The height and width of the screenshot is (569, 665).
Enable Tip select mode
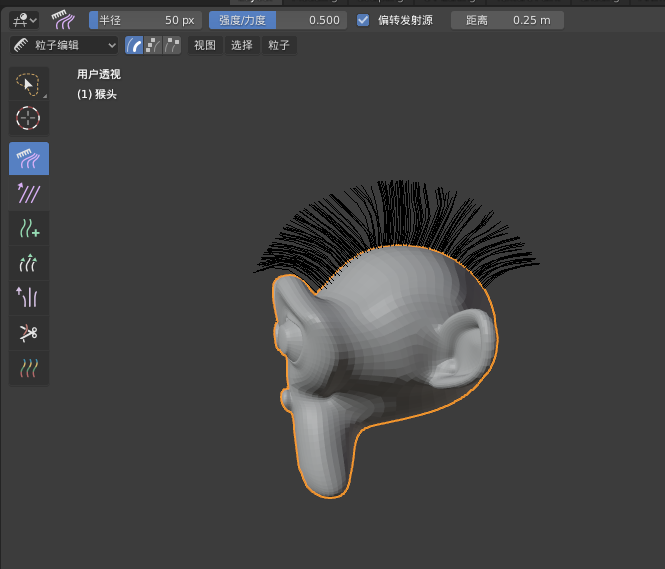[x=172, y=45]
